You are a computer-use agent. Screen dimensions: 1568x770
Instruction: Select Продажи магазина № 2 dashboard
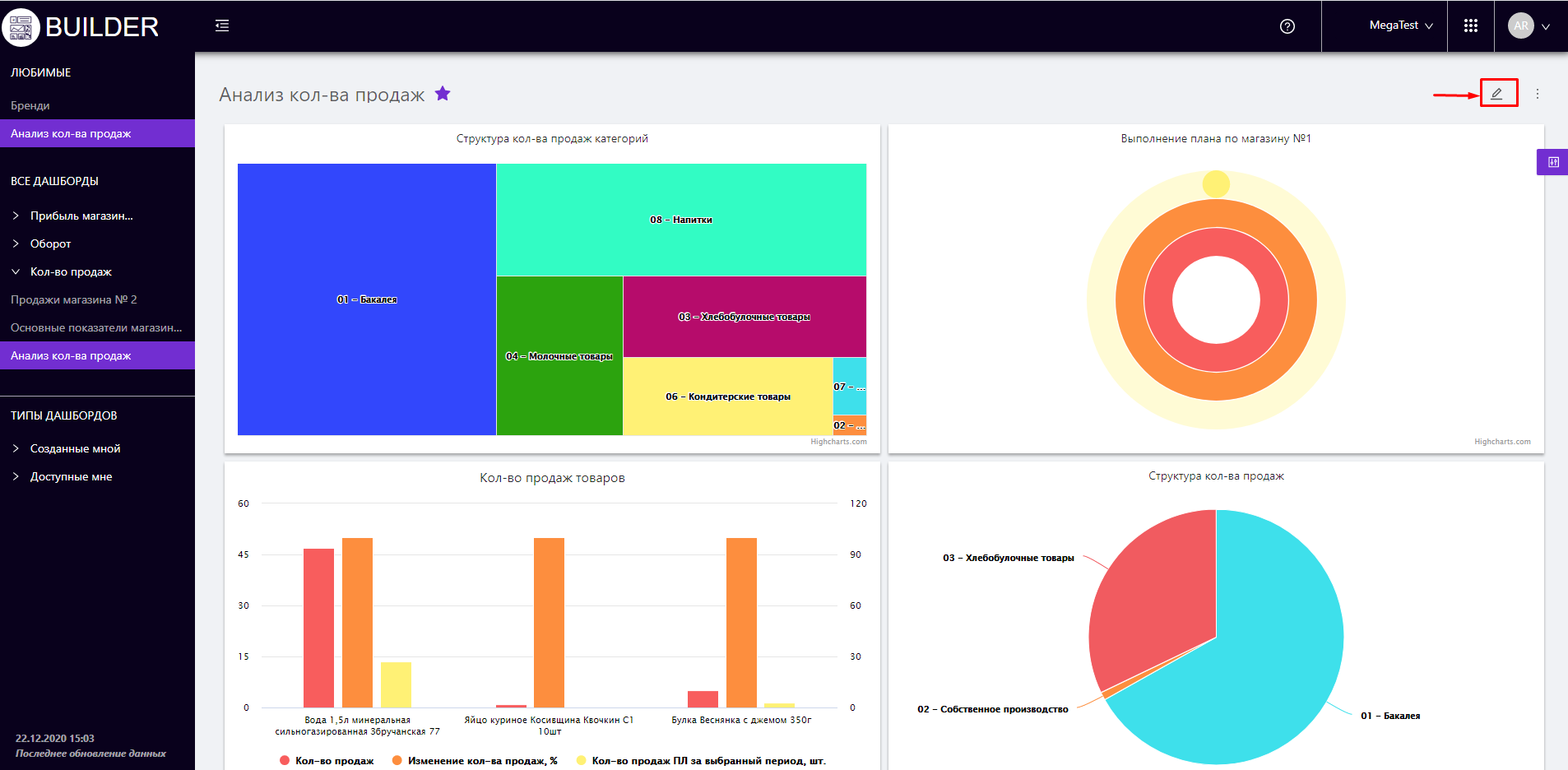click(x=74, y=299)
